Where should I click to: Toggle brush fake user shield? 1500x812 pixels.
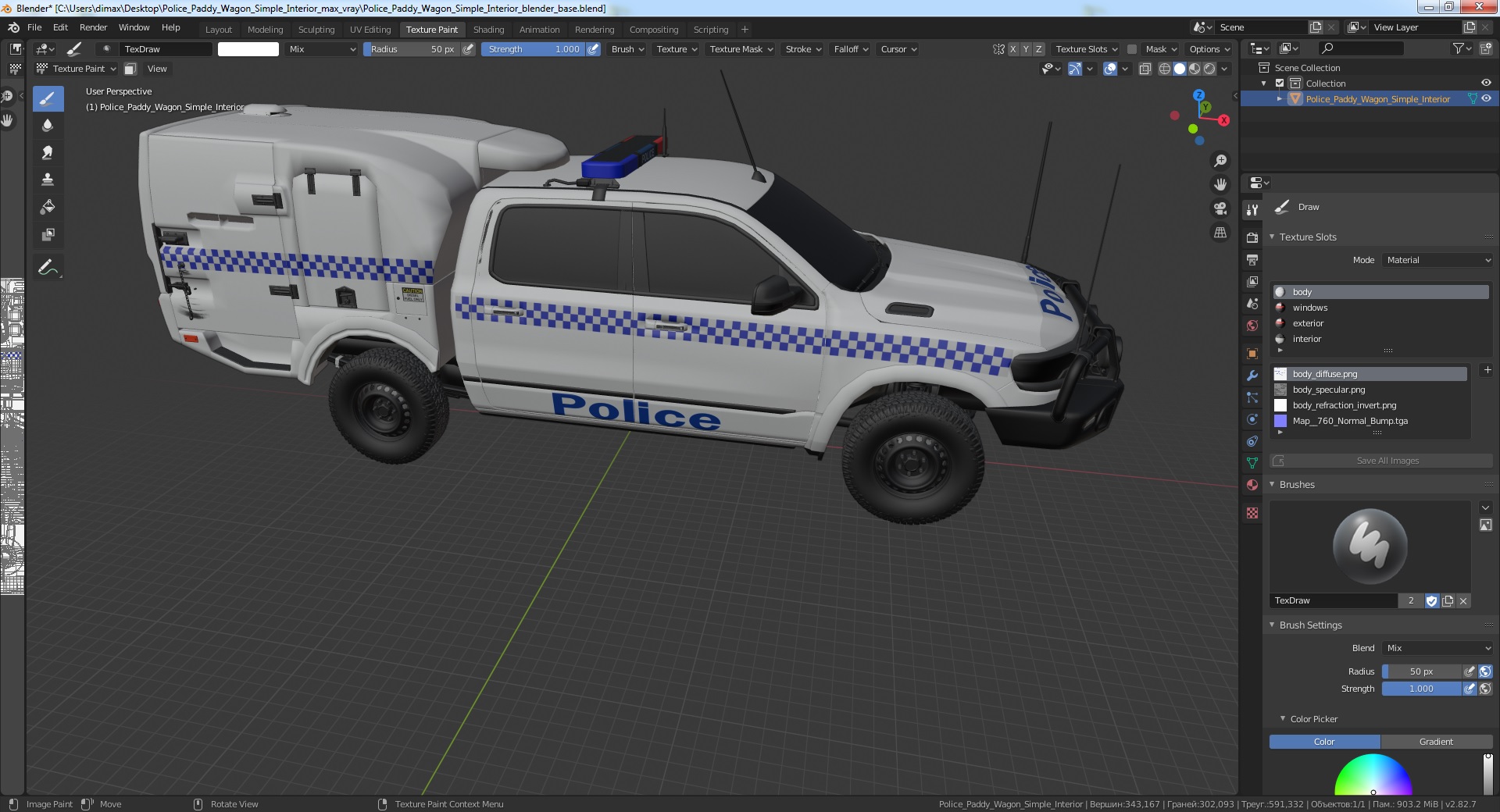[x=1431, y=600]
